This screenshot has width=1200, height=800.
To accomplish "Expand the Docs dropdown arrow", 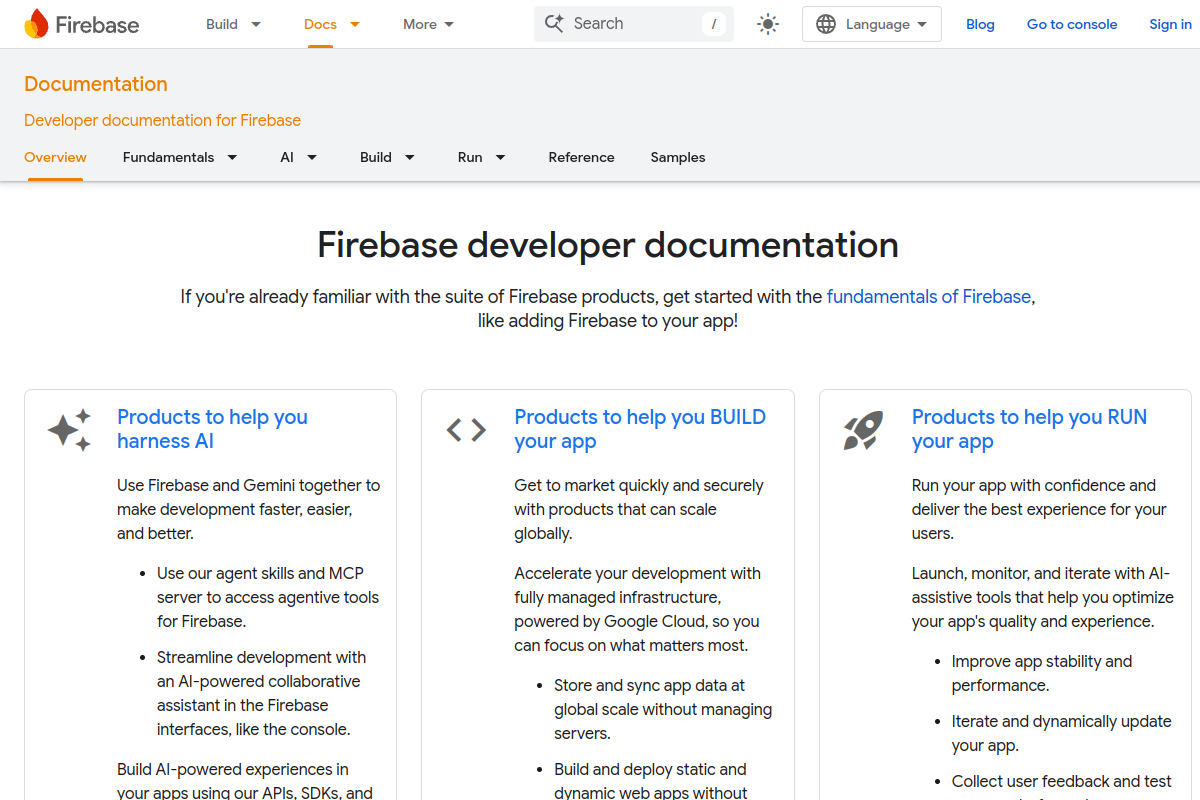I will pos(354,24).
